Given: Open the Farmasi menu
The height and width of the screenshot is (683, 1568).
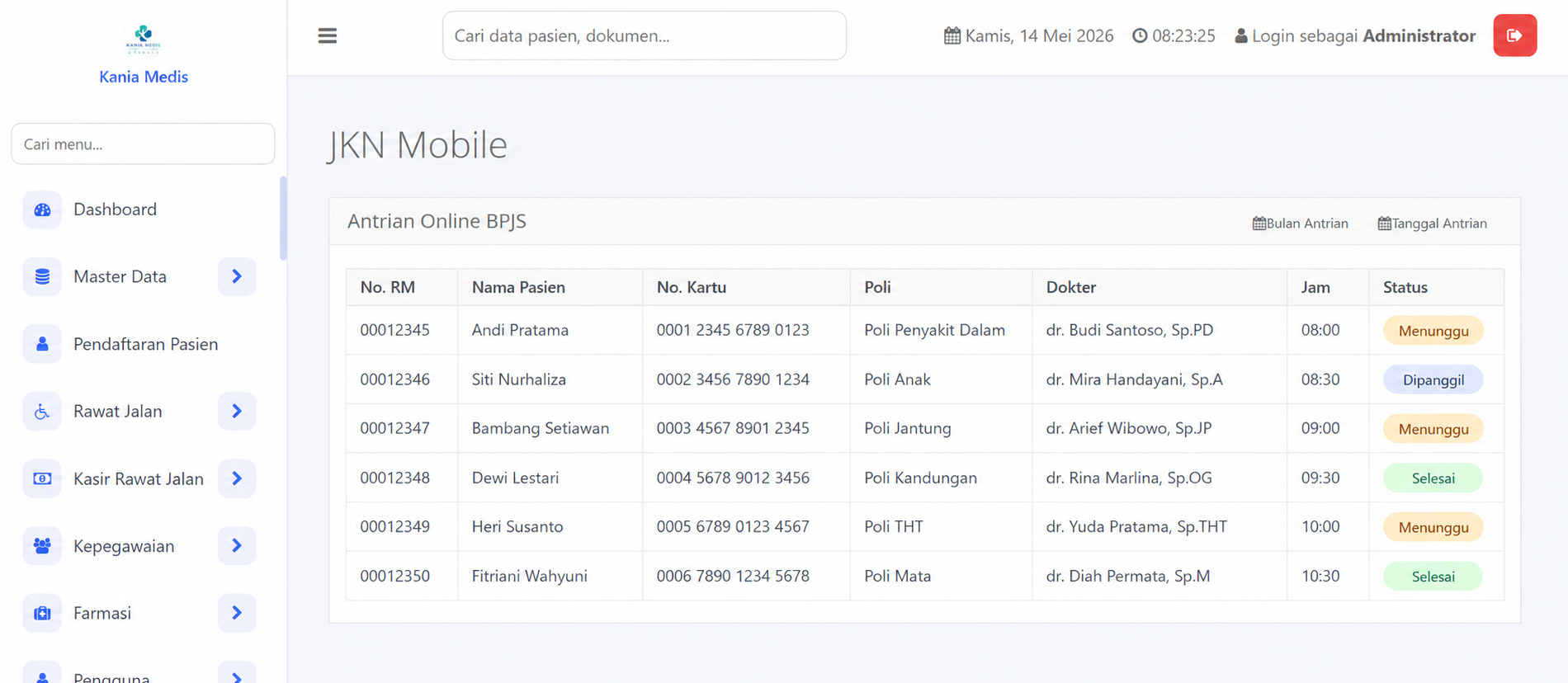Looking at the screenshot, I should pos(102,613).
